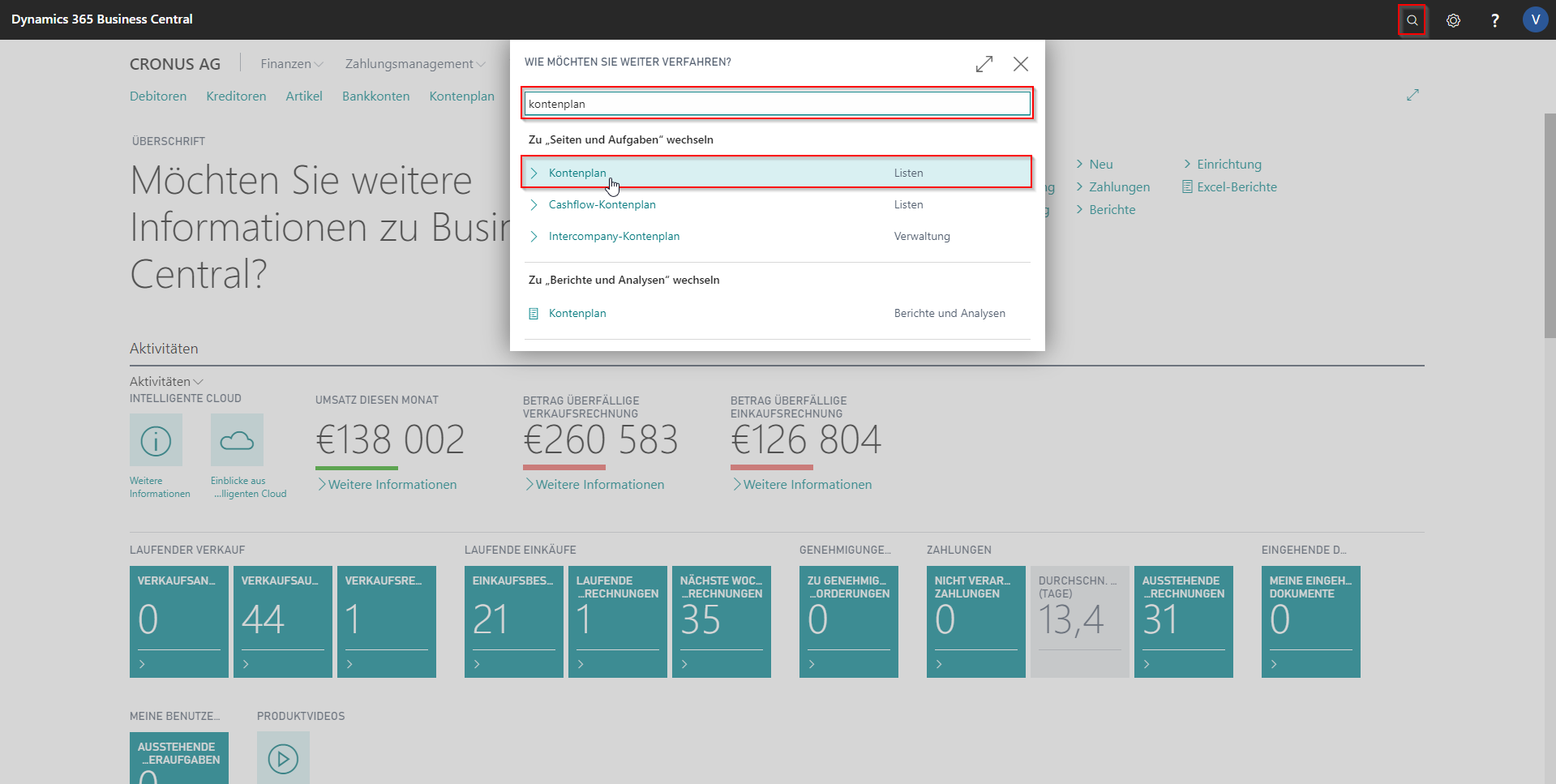1556x784 pixels.
Task: Click the kontenplan search field
Action: click(777, 104)
